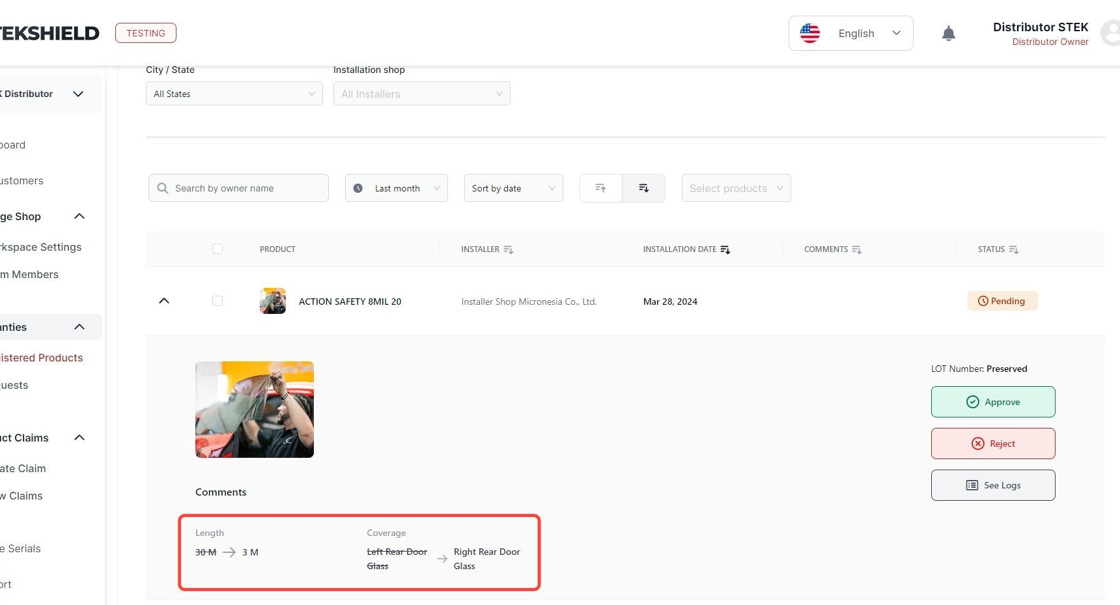
Task: Open View Claims in the sidebar
Action: click(21, 496)
